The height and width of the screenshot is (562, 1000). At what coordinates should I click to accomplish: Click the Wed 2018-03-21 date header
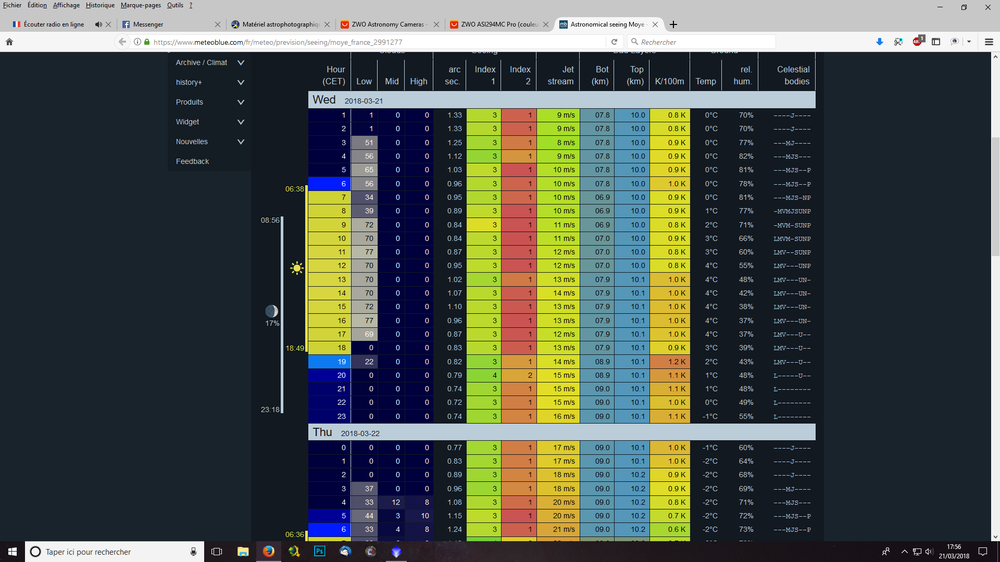(x=561, y=100)
